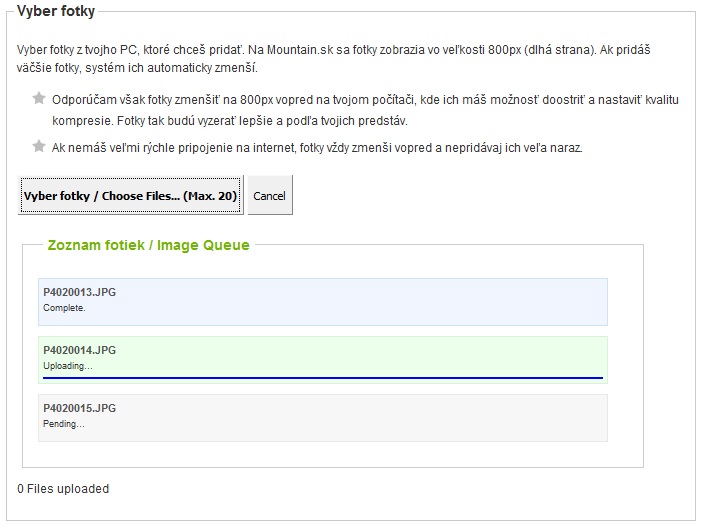Click the Uploading status text

tap(68, 366)
